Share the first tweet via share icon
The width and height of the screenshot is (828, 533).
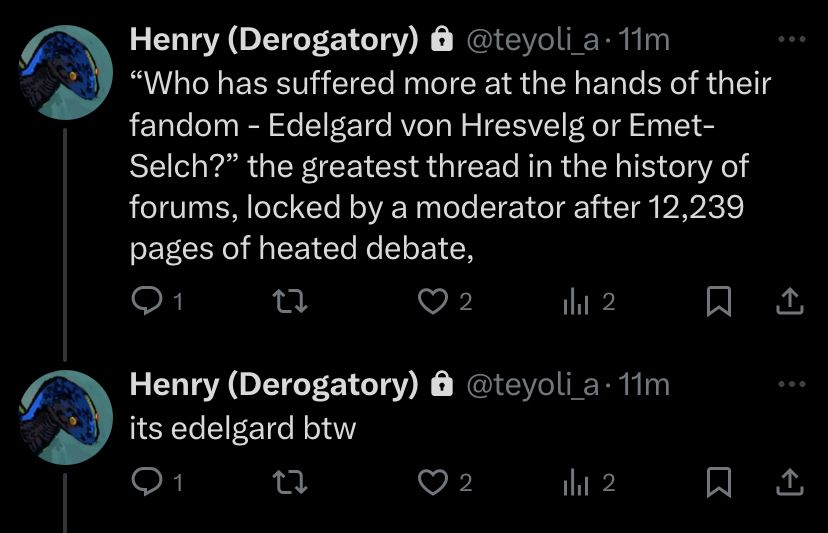coord(789,301)
